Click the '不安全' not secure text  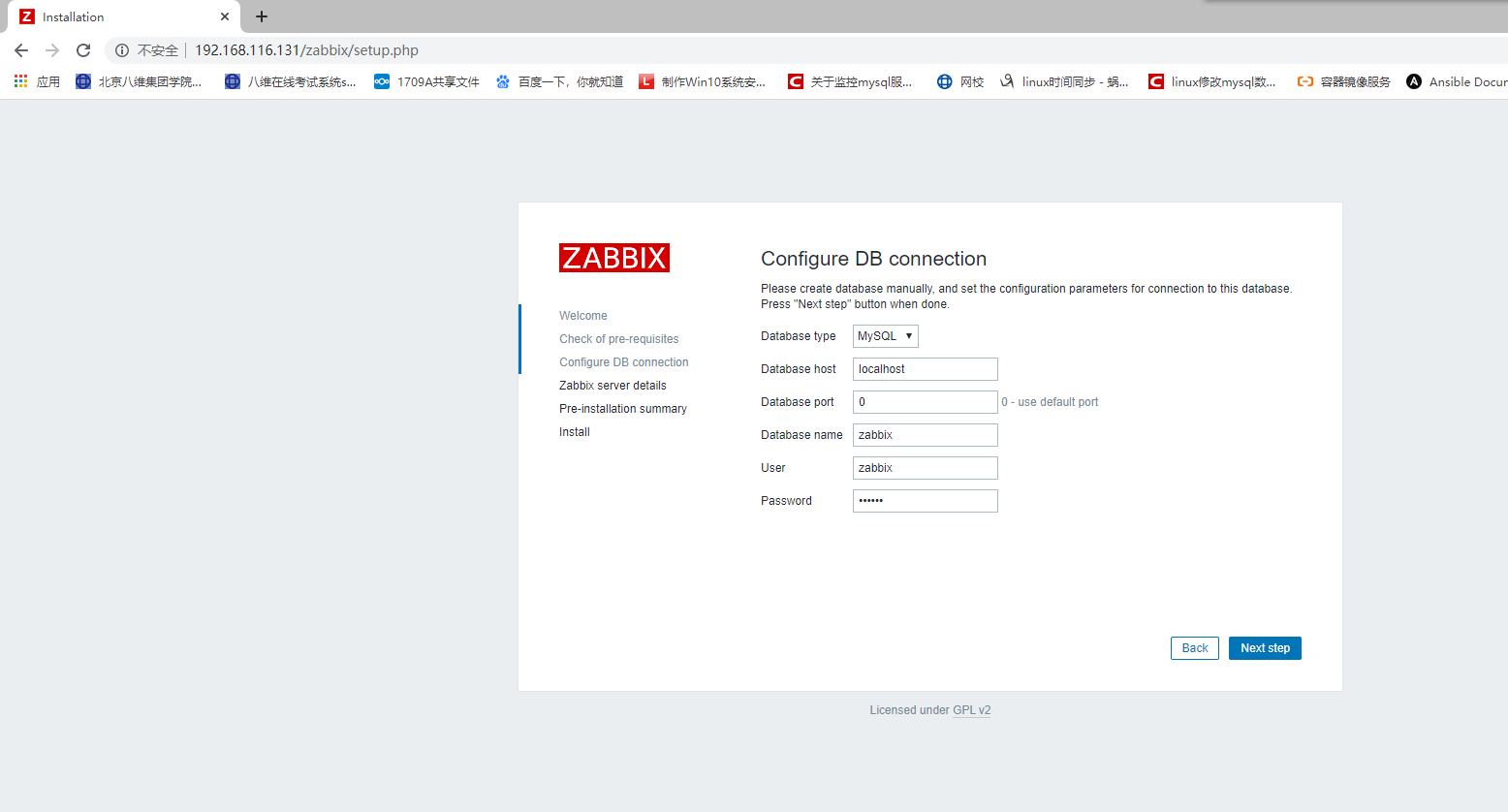coord(158,50)
